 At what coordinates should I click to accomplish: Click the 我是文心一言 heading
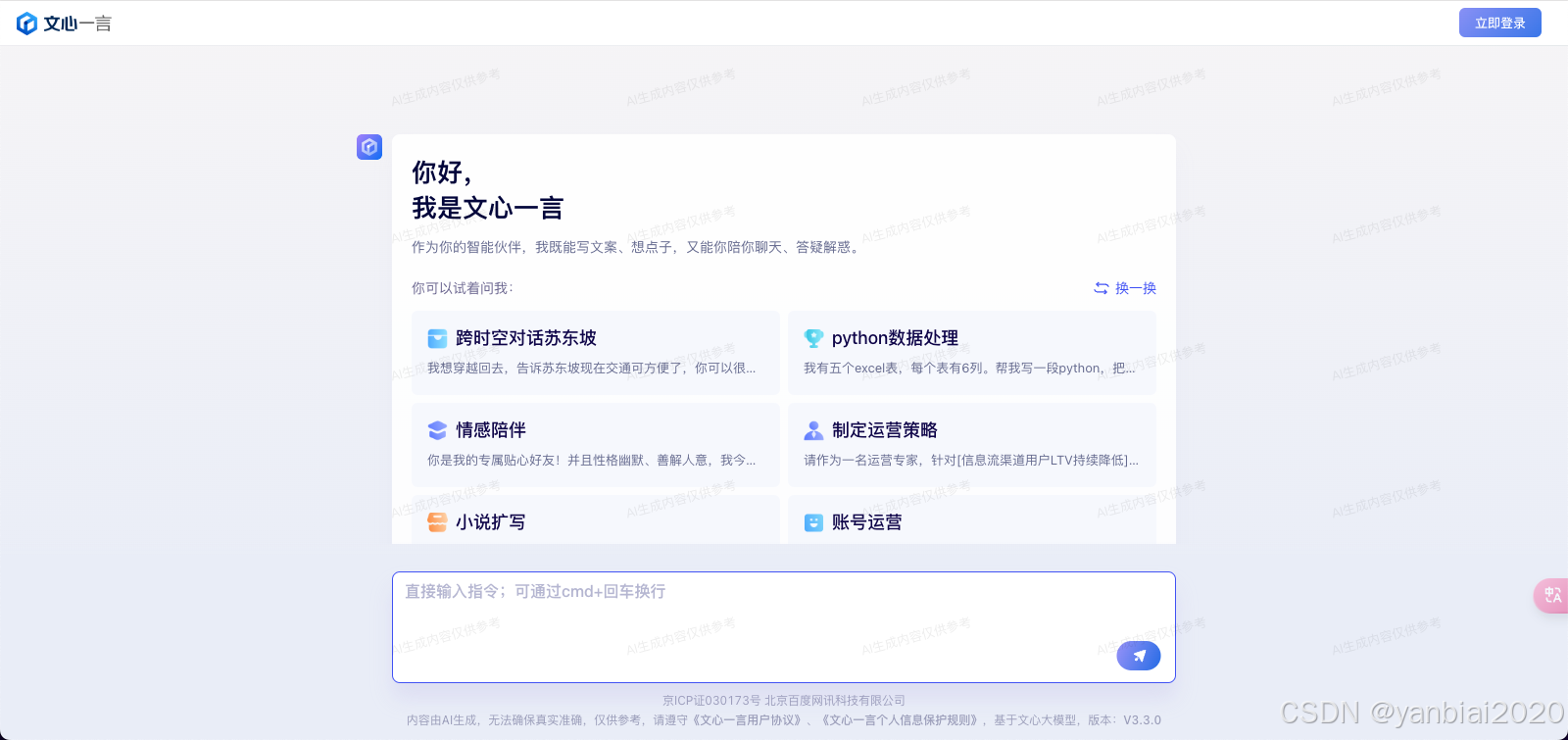(x=488, y=208)
